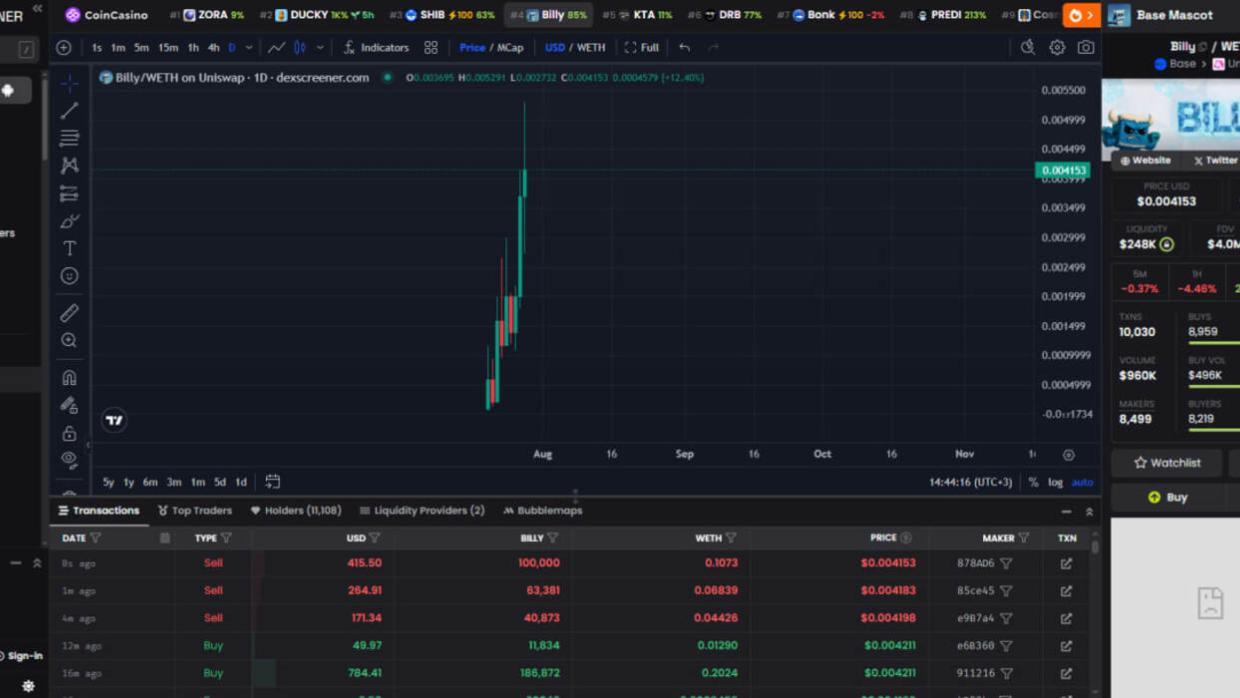
Task: Open the Top Traders tab
Action: tap(194, 511)
